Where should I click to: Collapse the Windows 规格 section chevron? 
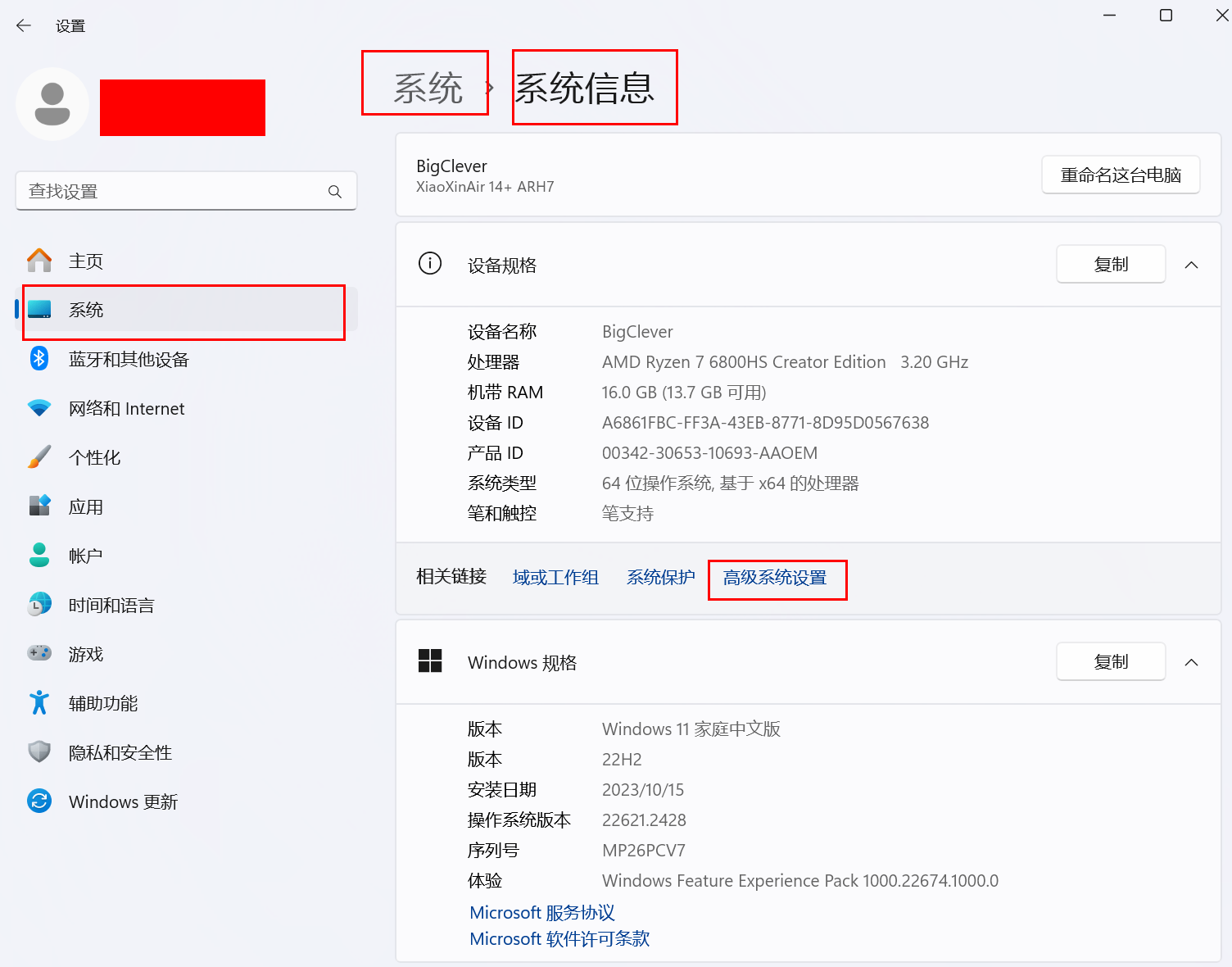pyautogui.click(x=1191, y=662)
